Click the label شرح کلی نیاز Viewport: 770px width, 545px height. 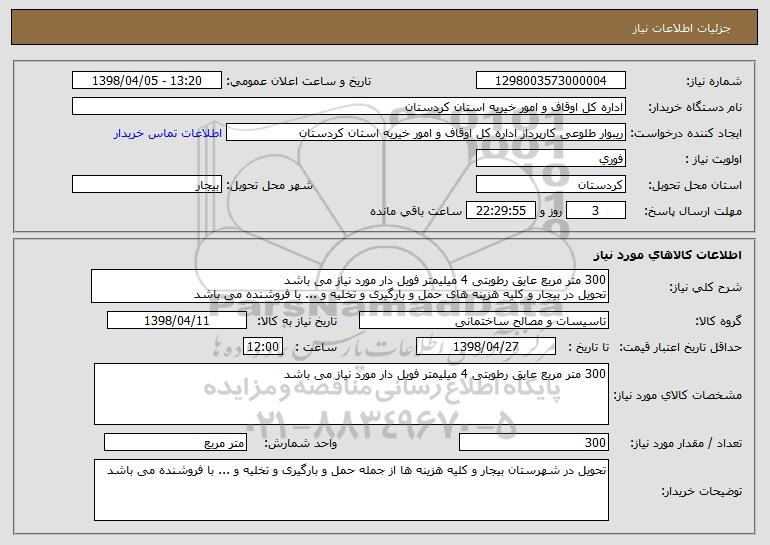pyautogui.click(x=706, y=287)
